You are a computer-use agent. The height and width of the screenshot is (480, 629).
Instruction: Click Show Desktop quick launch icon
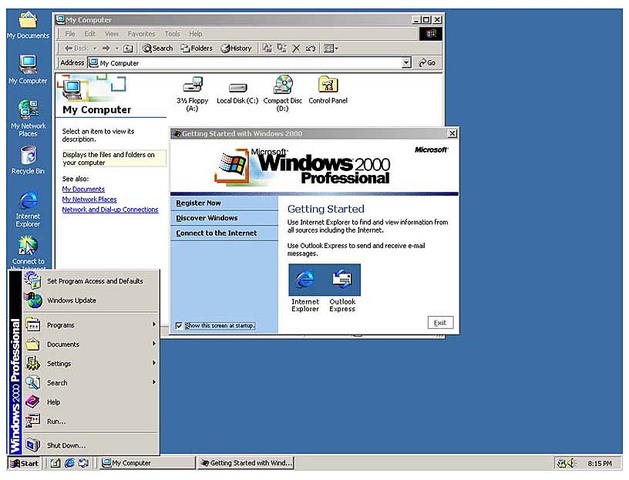[55, 463]
